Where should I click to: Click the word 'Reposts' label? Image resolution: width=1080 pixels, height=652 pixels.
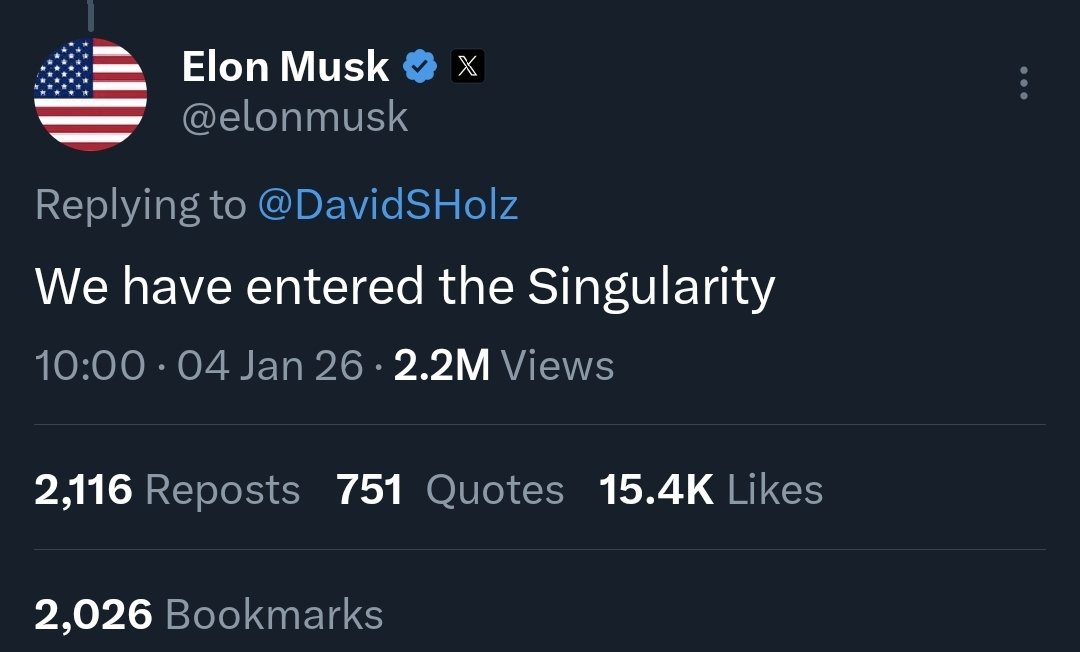(222, 490)
